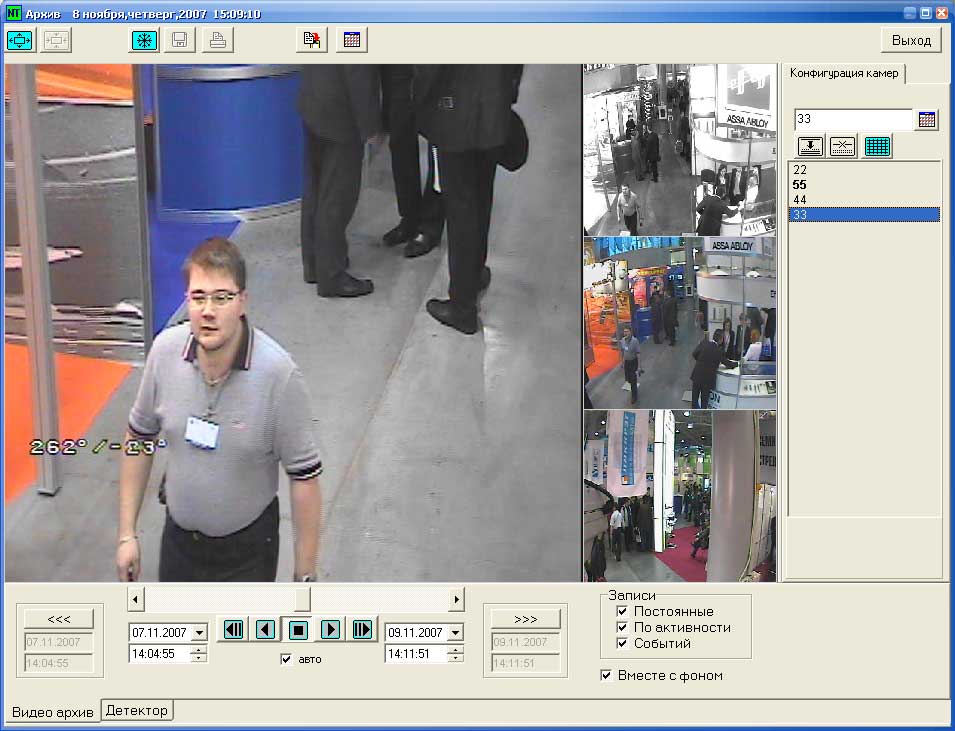The image size is (955, 731).
Task: Click the "Выход" exit button
Action: click(911, 40)
